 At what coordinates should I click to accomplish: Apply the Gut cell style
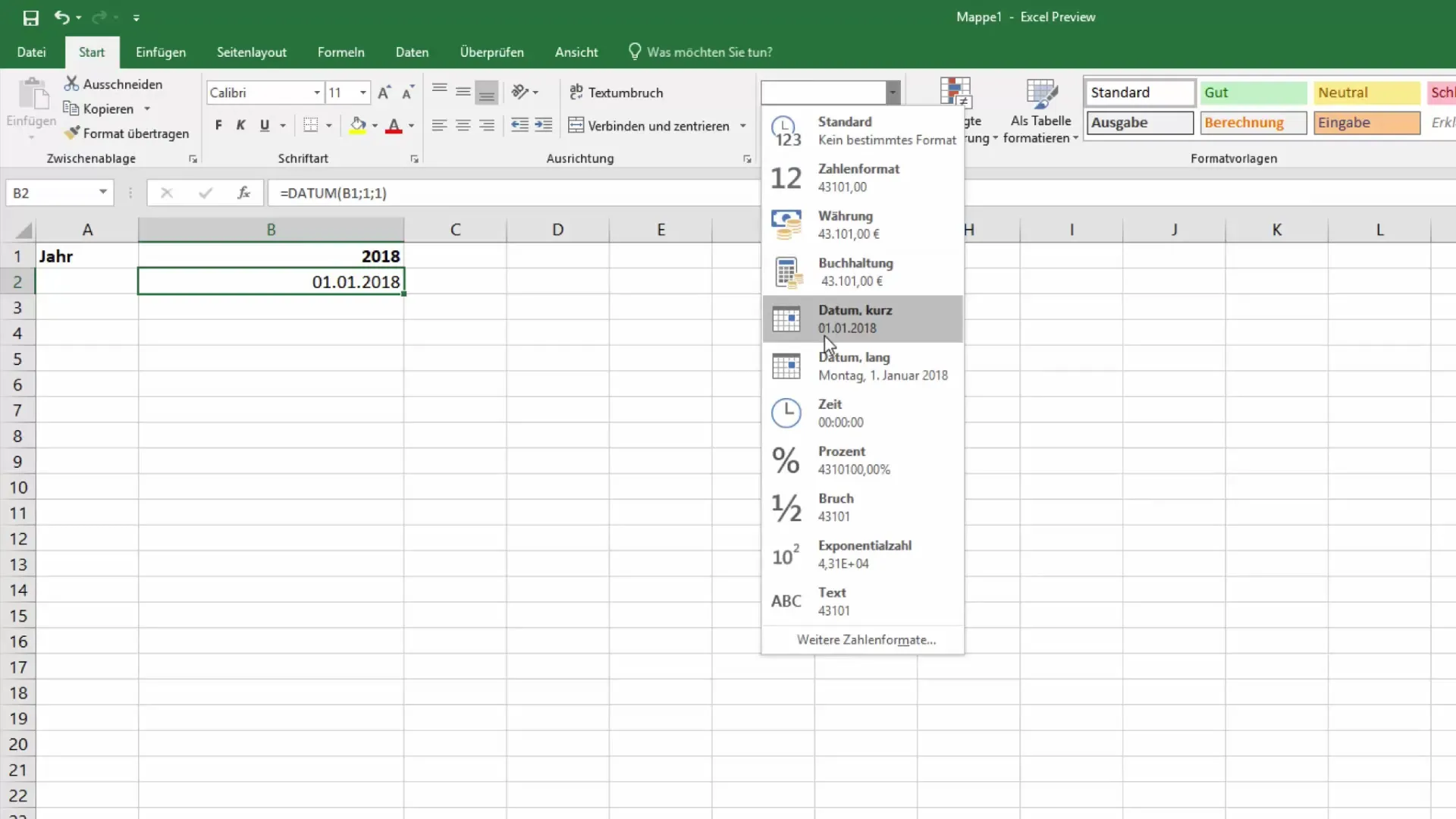pyautogui.click(x=1254, y=93)
